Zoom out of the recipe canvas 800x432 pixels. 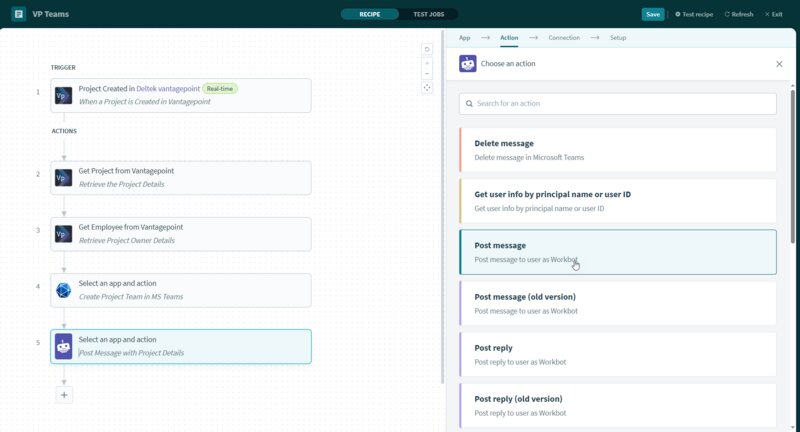[427, 74]
